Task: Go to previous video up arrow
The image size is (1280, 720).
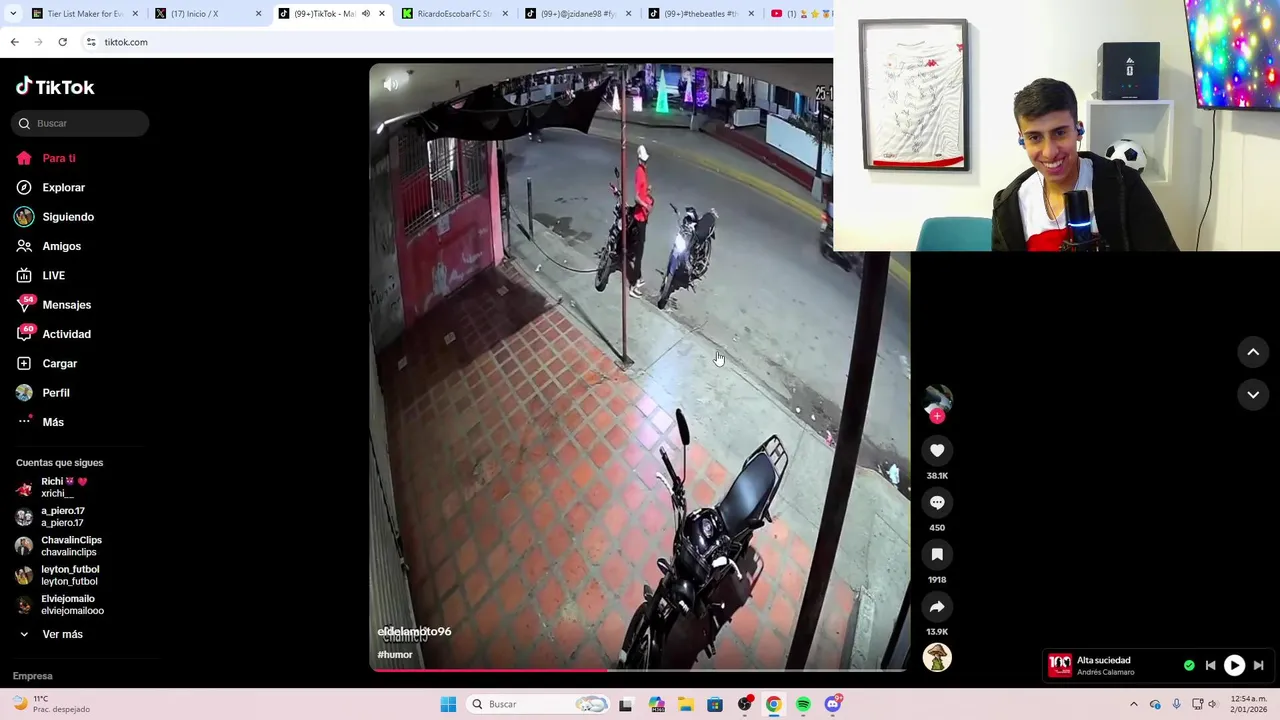Action: point(1253,352)
